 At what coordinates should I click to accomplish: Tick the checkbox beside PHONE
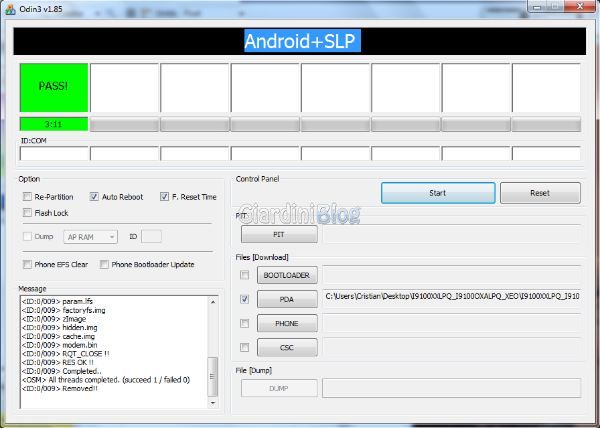pyautogui.click(x=244, y=323)
